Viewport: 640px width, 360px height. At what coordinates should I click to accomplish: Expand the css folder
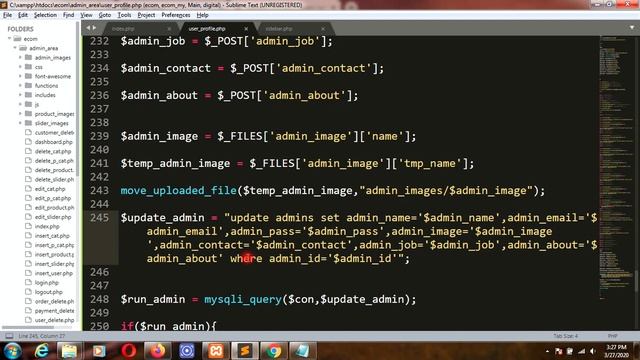[x=20, y=67]
